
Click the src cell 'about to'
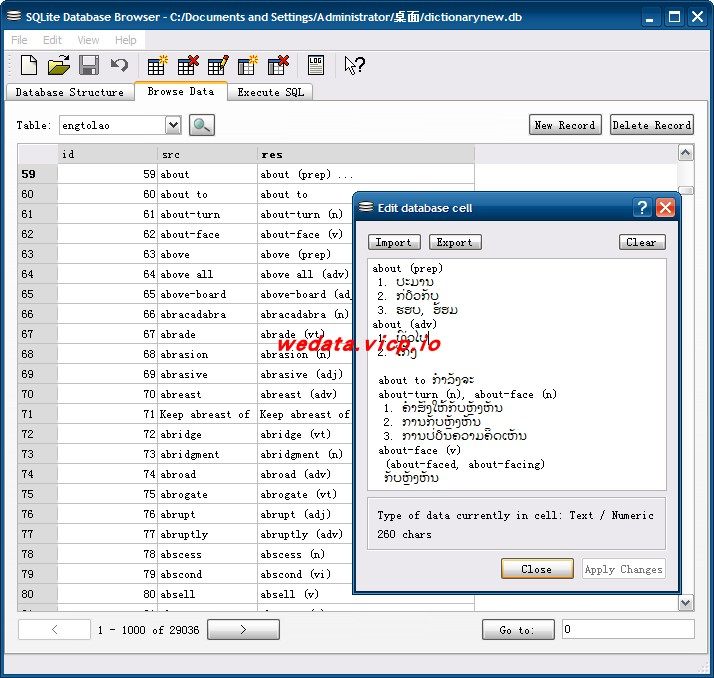(207, 194)
